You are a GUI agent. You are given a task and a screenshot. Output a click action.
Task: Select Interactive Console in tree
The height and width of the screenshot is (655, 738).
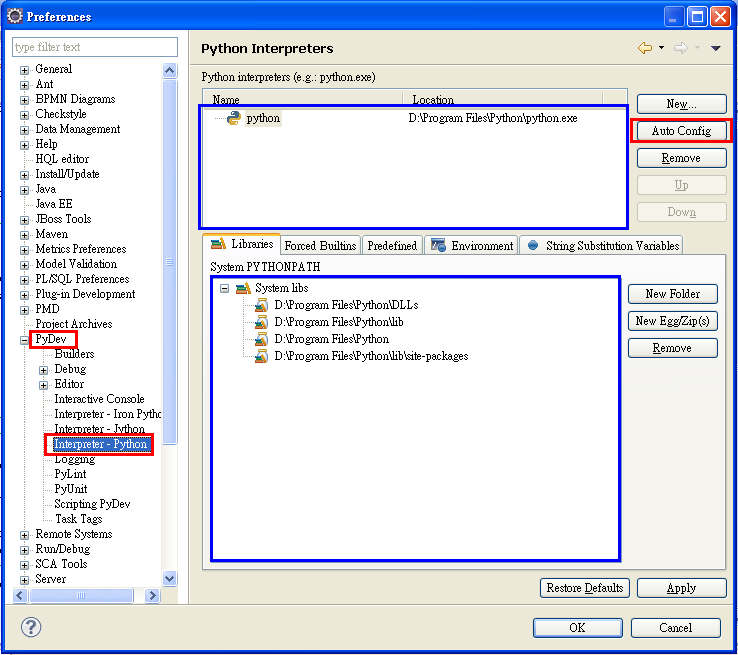[x=99, y=399]
